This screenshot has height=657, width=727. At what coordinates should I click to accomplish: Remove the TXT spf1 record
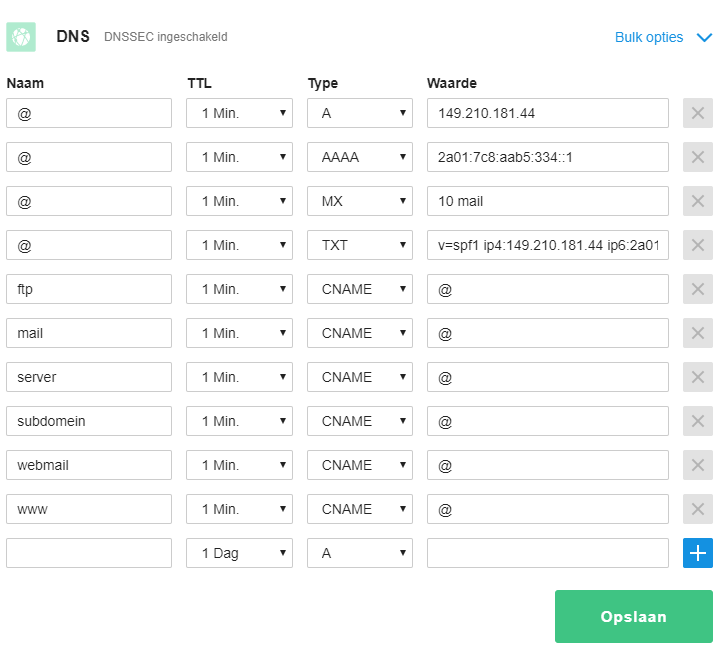click(x=697, y=245)
